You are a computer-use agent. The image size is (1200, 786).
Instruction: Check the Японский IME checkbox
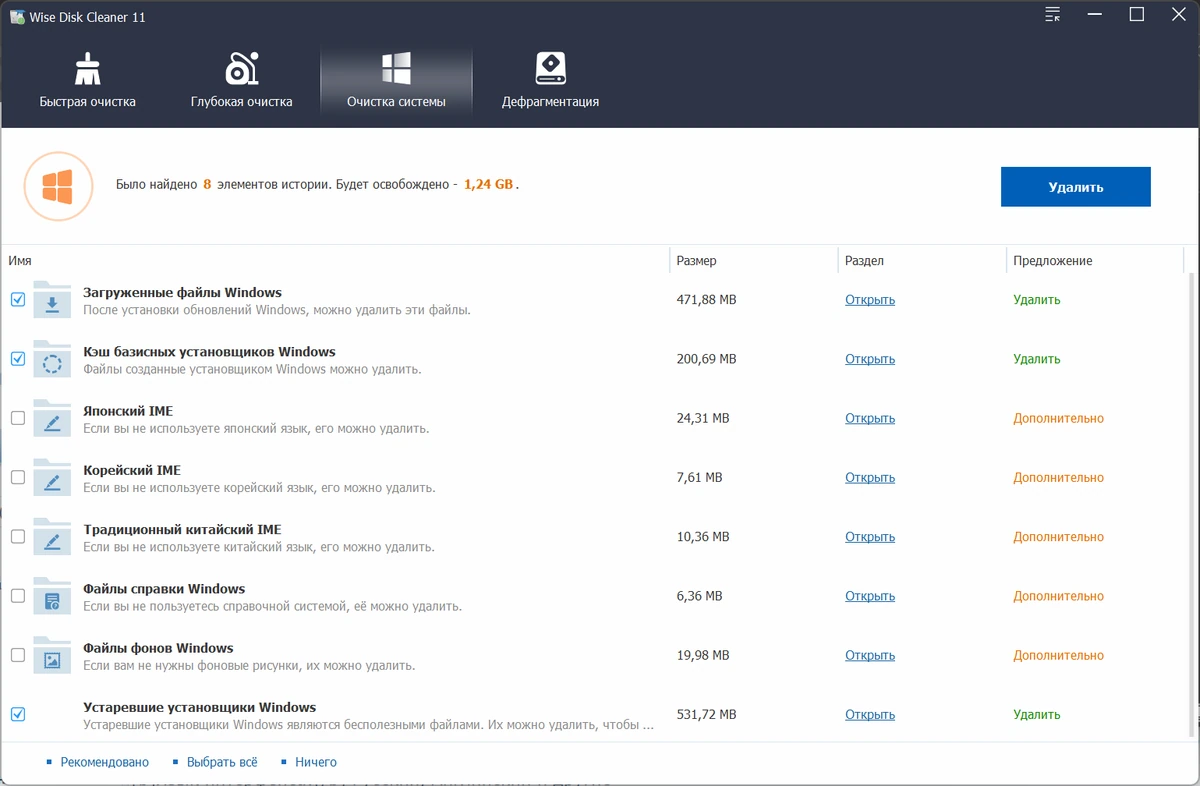click(18, 418)
